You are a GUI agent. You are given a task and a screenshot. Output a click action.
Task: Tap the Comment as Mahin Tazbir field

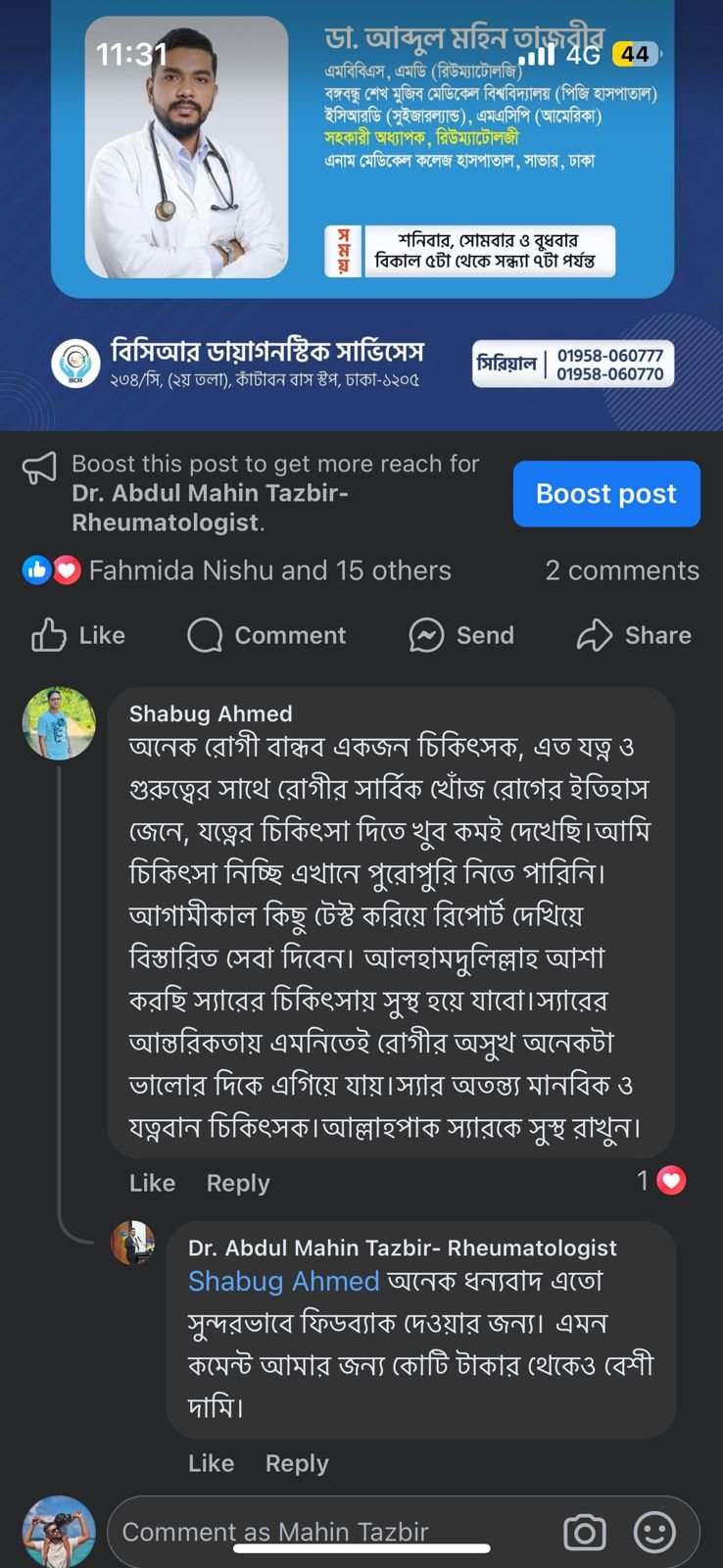tap(323, 1531)
